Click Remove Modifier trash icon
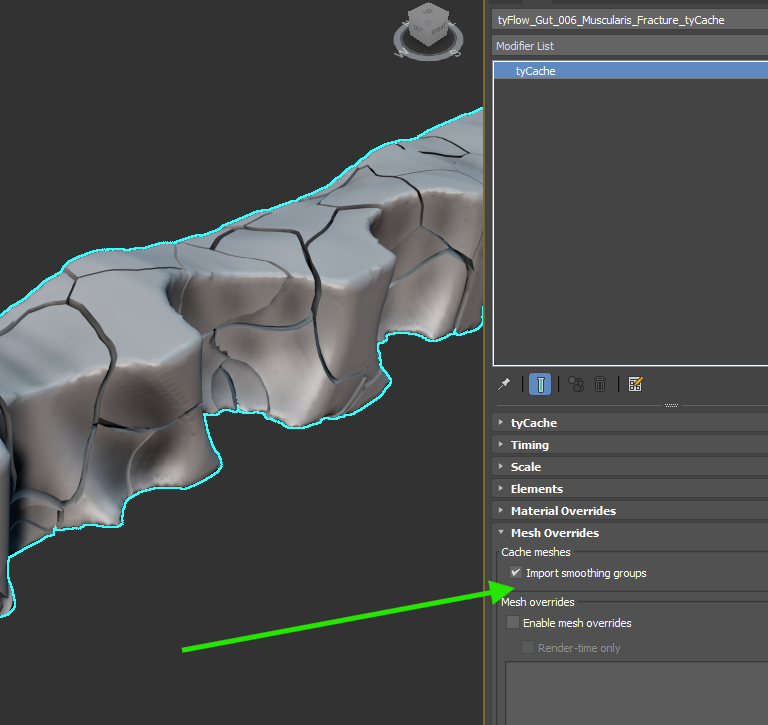 tap(600, 384)
